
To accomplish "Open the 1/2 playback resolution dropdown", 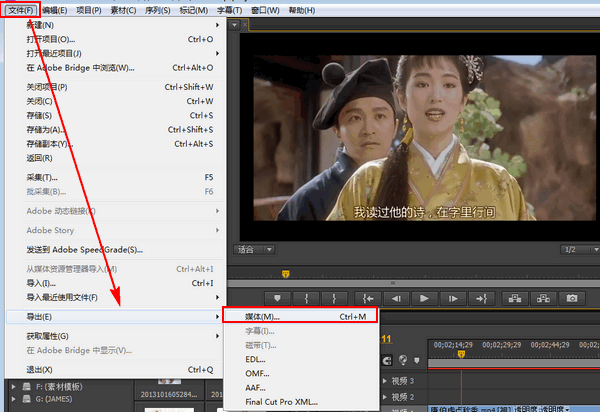I will pyautogui.click(x=580, y=250).
